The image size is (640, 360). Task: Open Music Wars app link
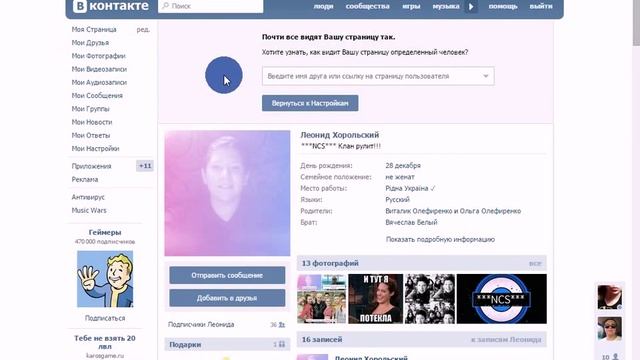[89, 210]
